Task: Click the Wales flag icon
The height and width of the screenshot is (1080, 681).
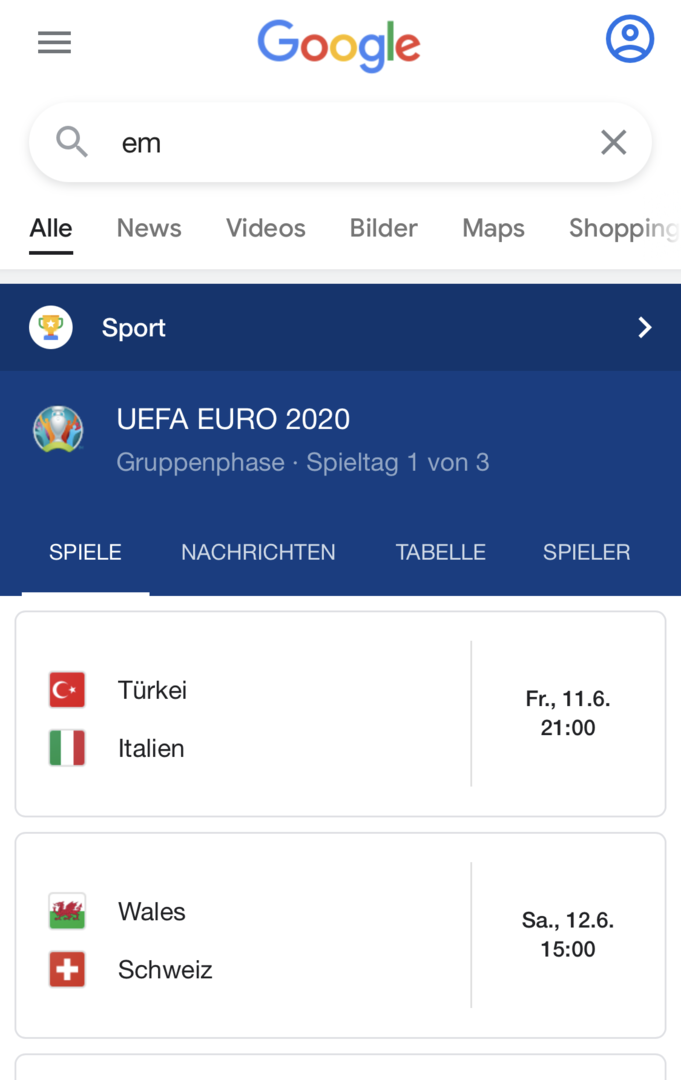Action: tap(67, 911)
